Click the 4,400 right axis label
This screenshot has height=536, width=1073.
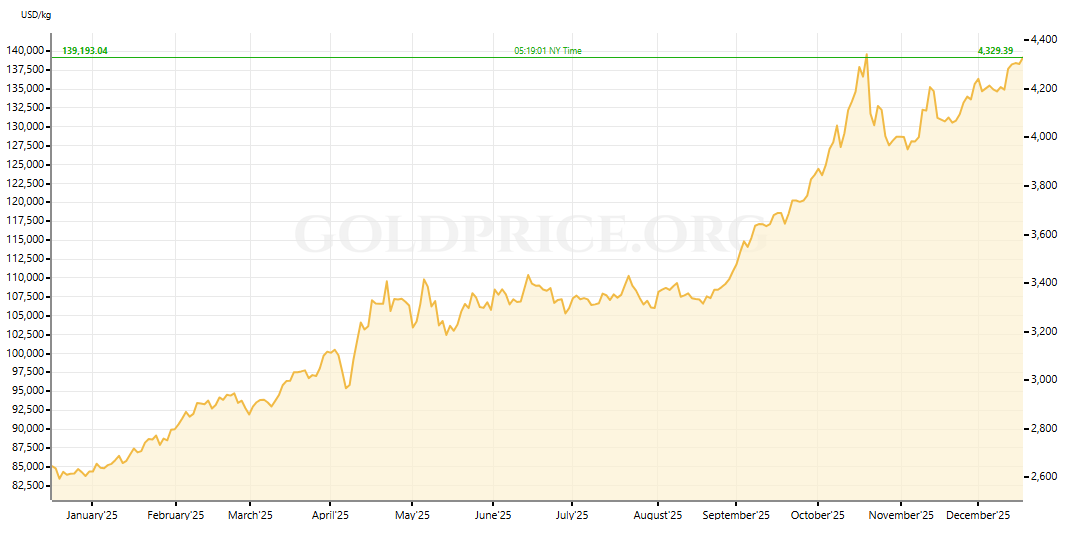(x=1042, y=40)
